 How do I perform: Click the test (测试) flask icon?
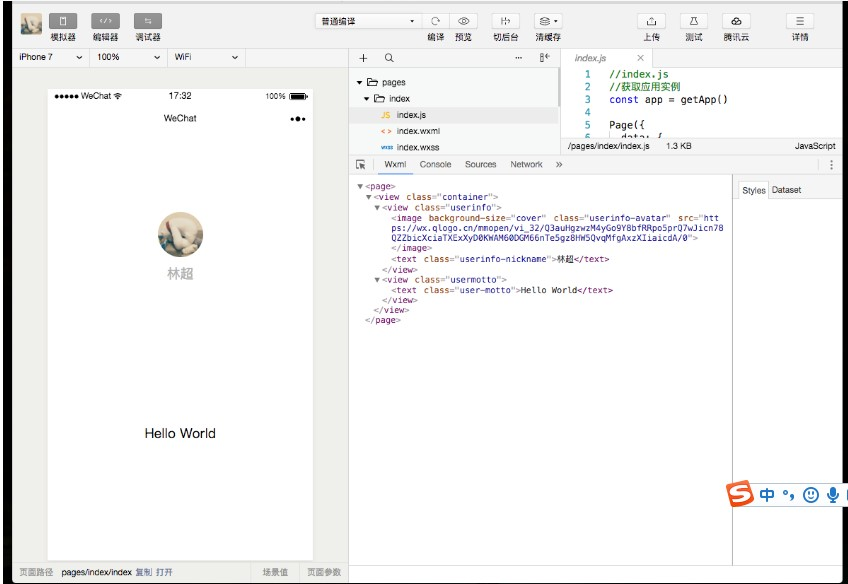(694, 21)
